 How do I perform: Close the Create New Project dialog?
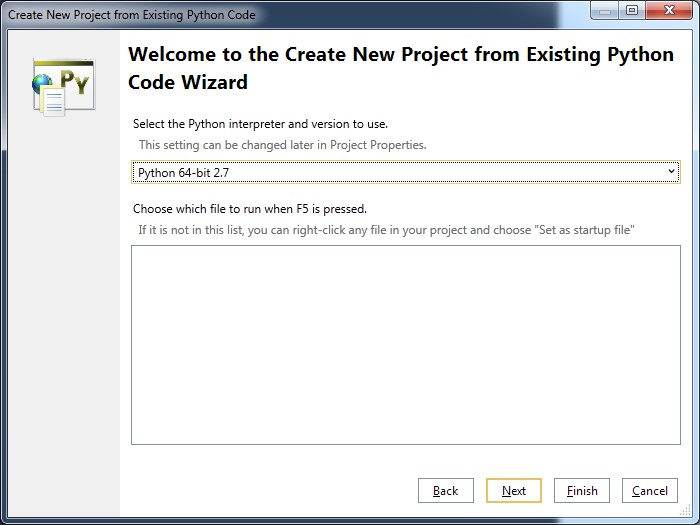coord(667,10)
